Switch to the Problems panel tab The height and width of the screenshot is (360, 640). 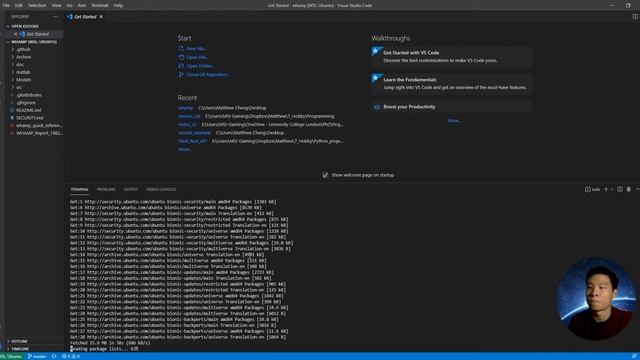click(x=106, y=189)
